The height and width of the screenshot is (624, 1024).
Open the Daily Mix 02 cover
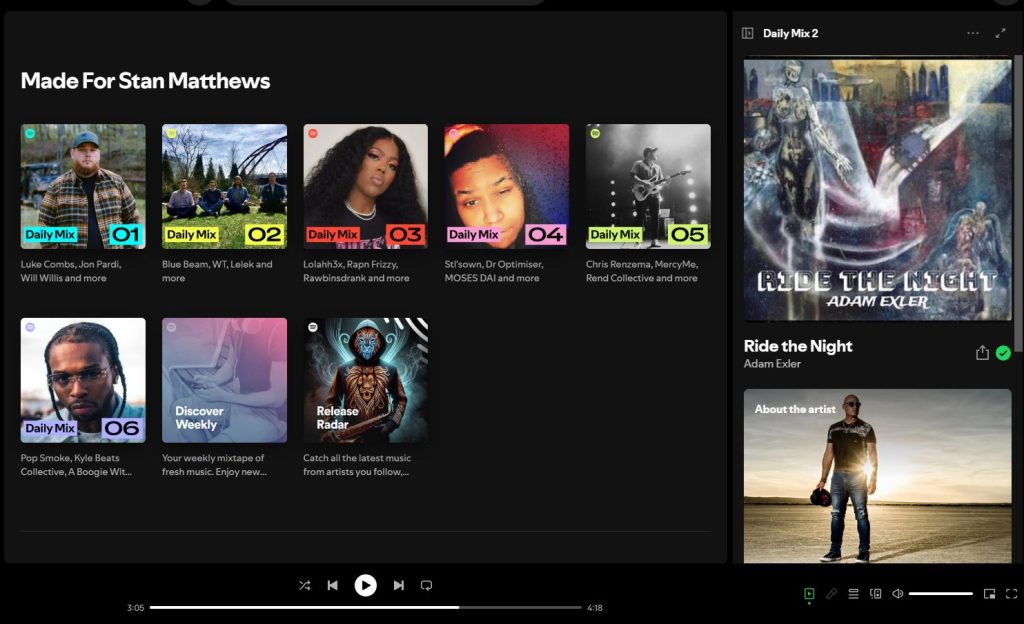[x=224, y=186]
